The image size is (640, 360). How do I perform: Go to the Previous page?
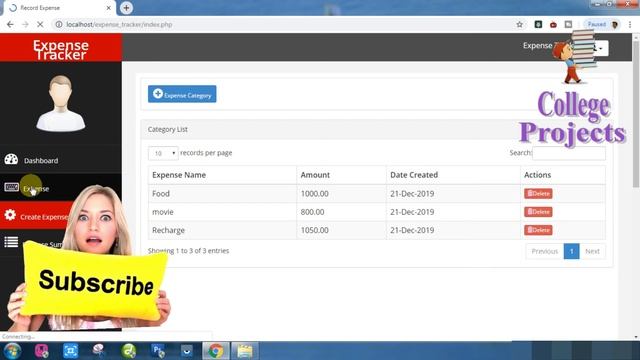(544, 251)
